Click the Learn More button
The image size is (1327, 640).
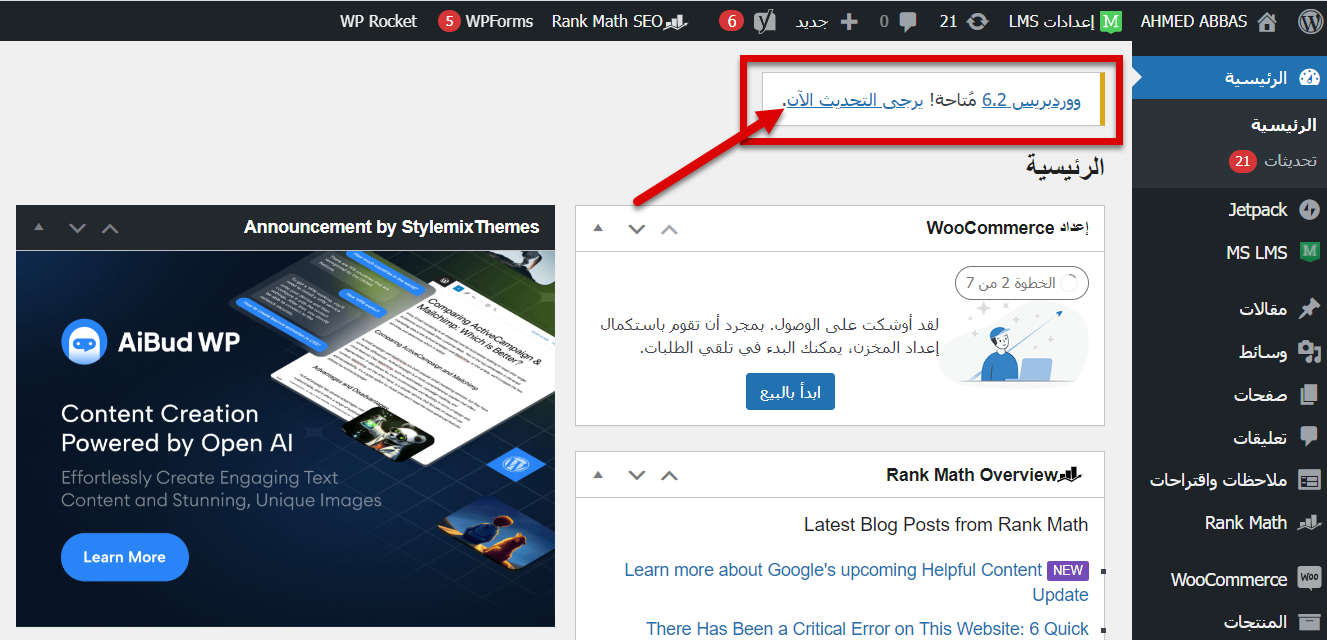(124, 557)
